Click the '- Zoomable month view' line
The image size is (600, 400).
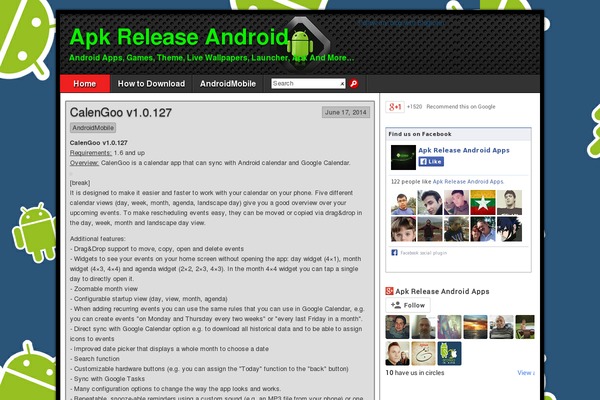coord(104,289)
